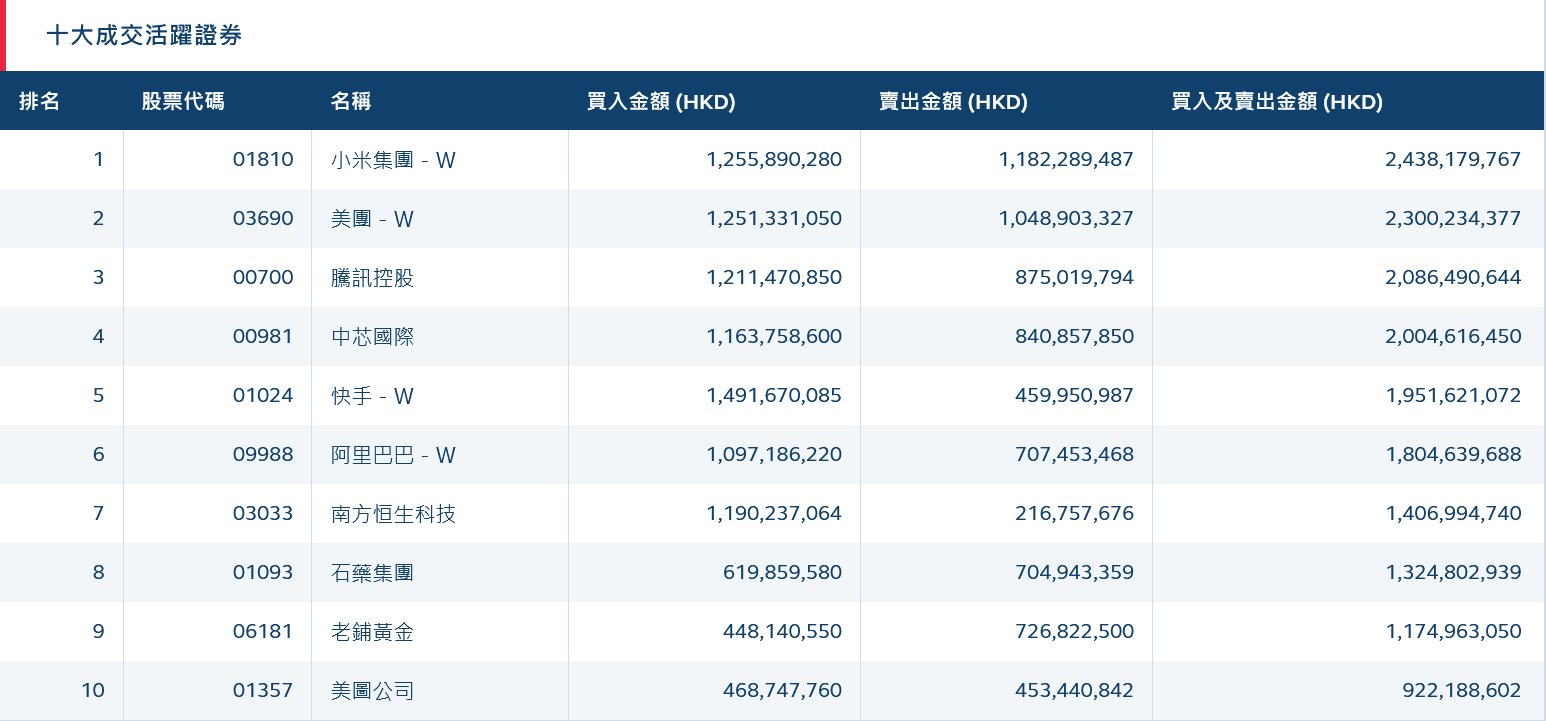Click the 排名 column header
The width and height of the screenshot is (1546, 721).
click(40, 101)
